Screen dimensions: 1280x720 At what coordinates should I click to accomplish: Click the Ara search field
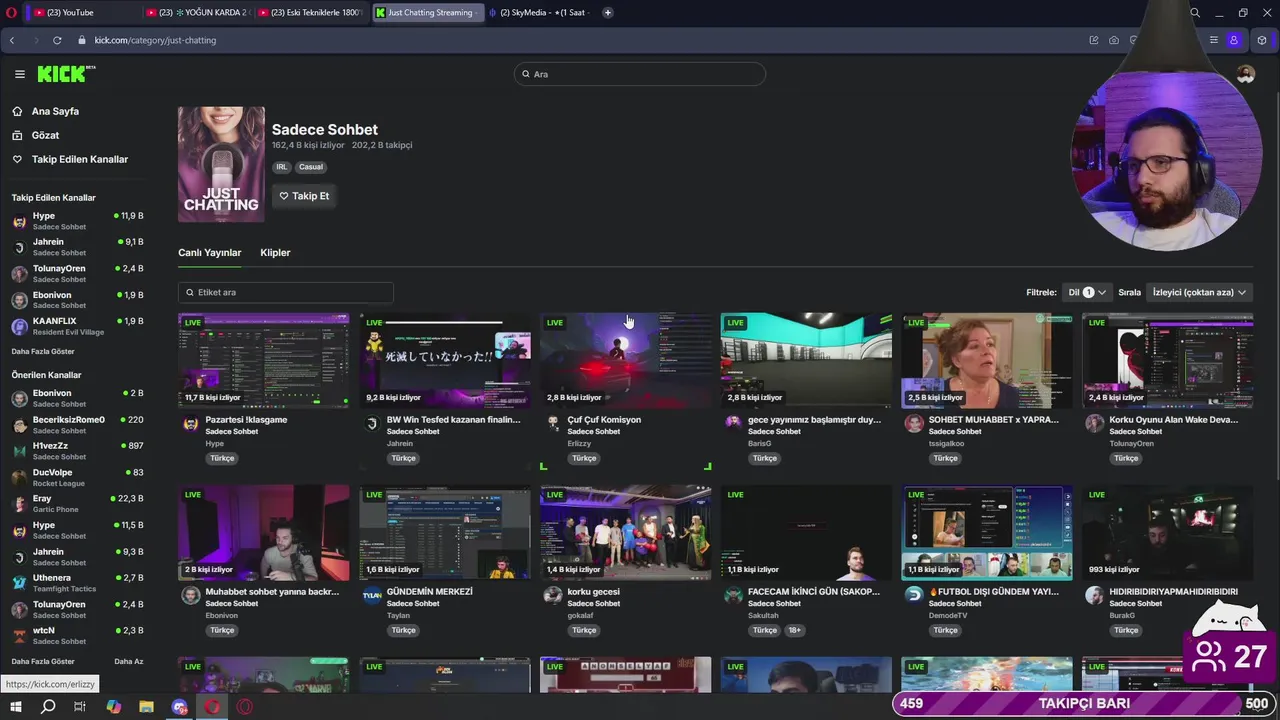click(x=640, y=74)
